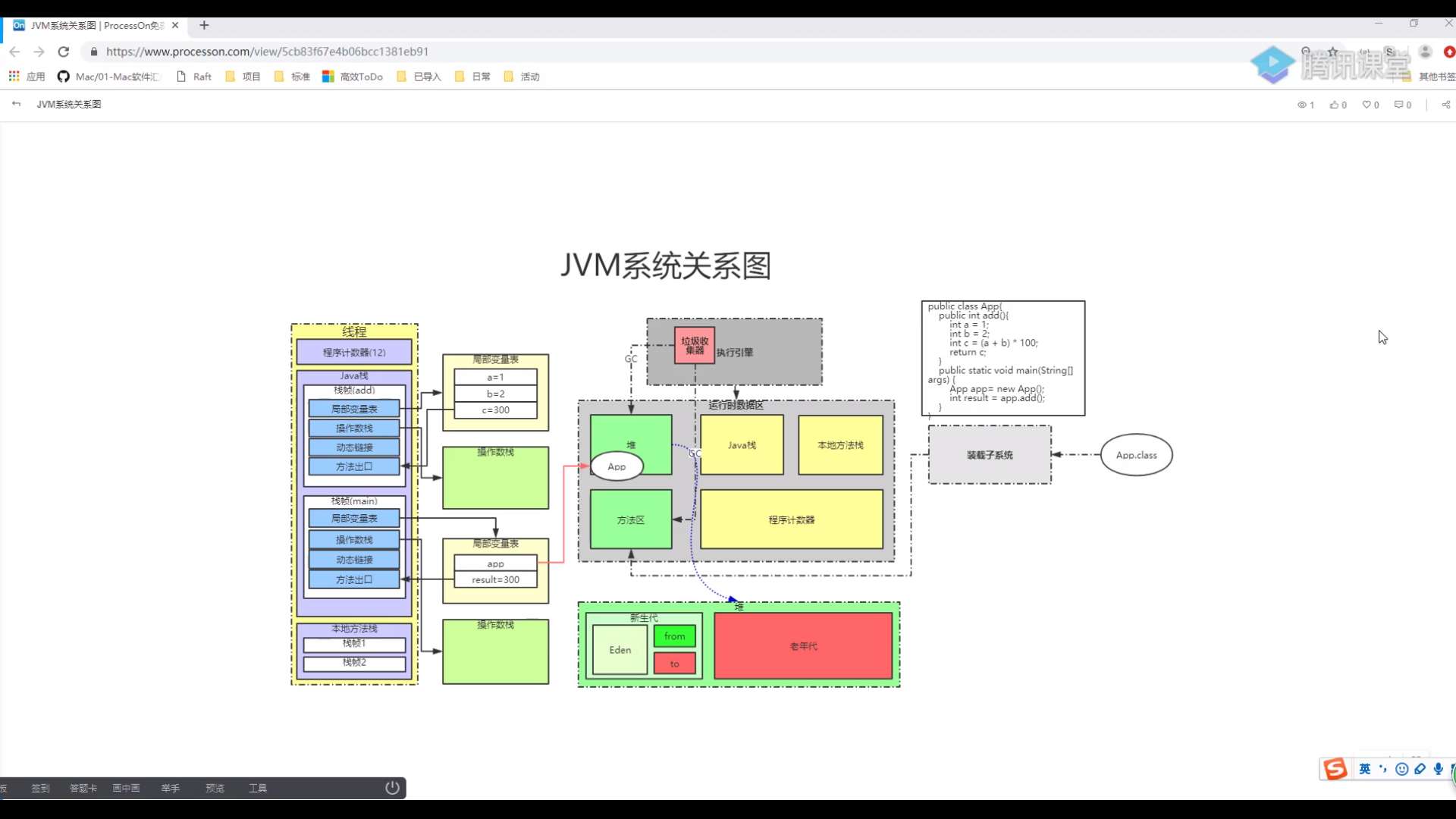Click the large 程序计数器 yellow block
1456x819 pixels.
click(792, 519)
